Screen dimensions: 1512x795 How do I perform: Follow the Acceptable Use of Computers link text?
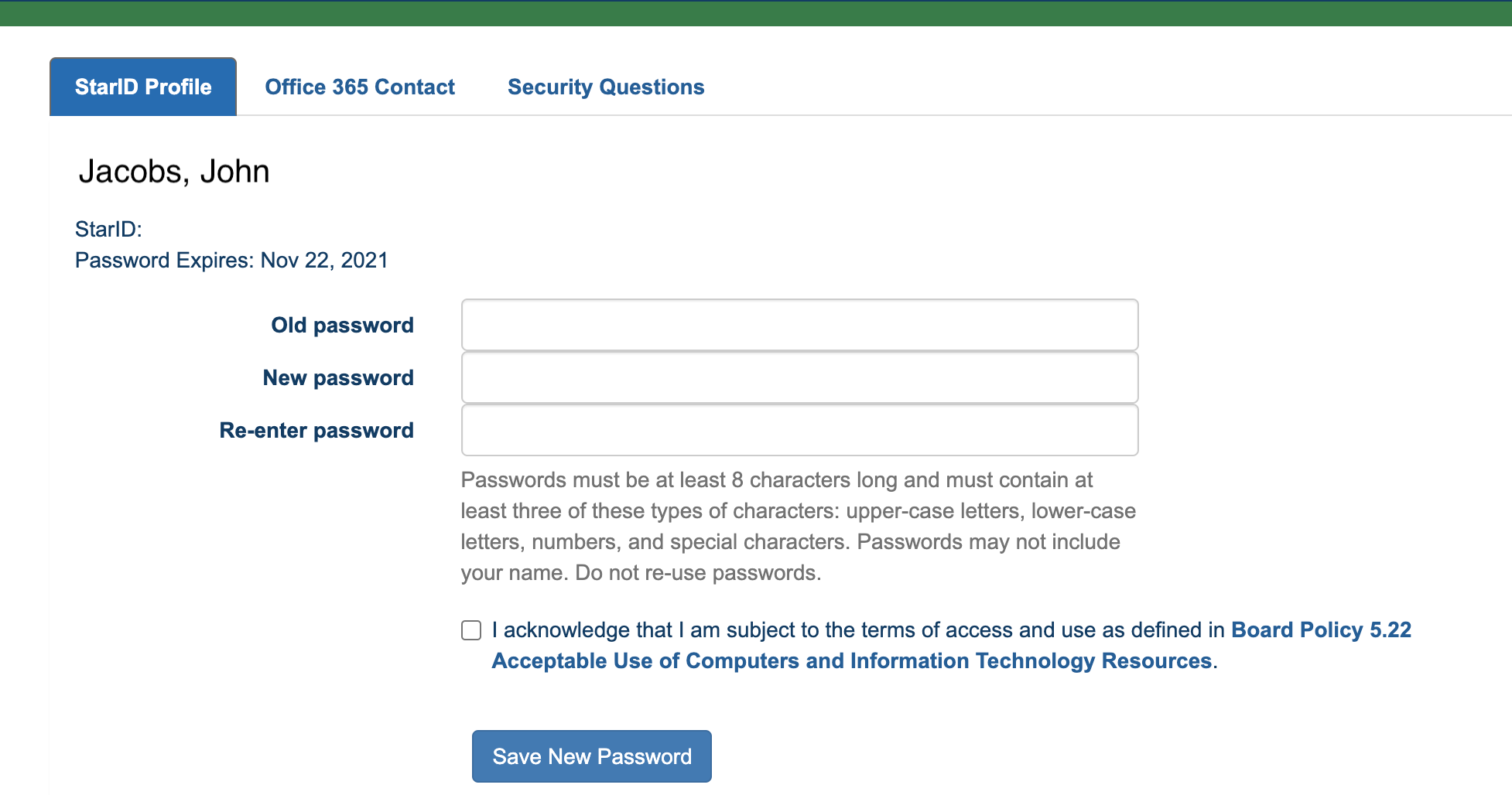[851, 661]
